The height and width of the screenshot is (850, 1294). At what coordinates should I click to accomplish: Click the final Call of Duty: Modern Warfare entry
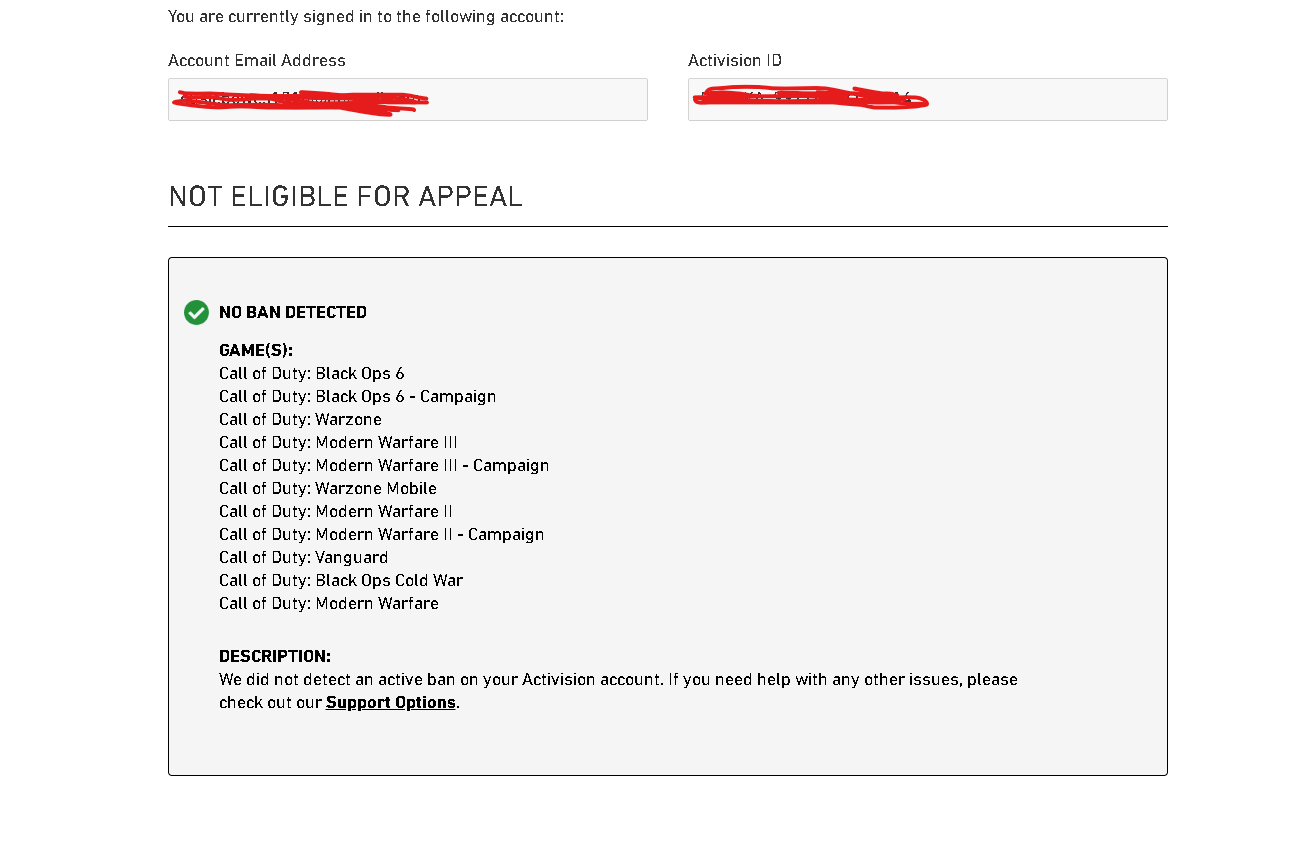(328, 603)
